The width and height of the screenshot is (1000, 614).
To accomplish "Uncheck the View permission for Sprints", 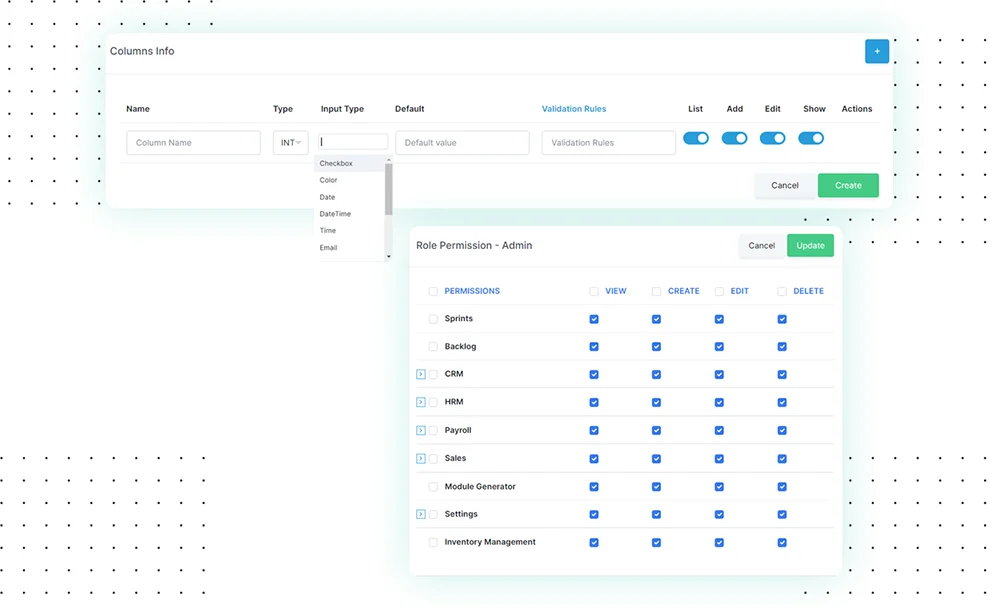I will tap(594, 319).
